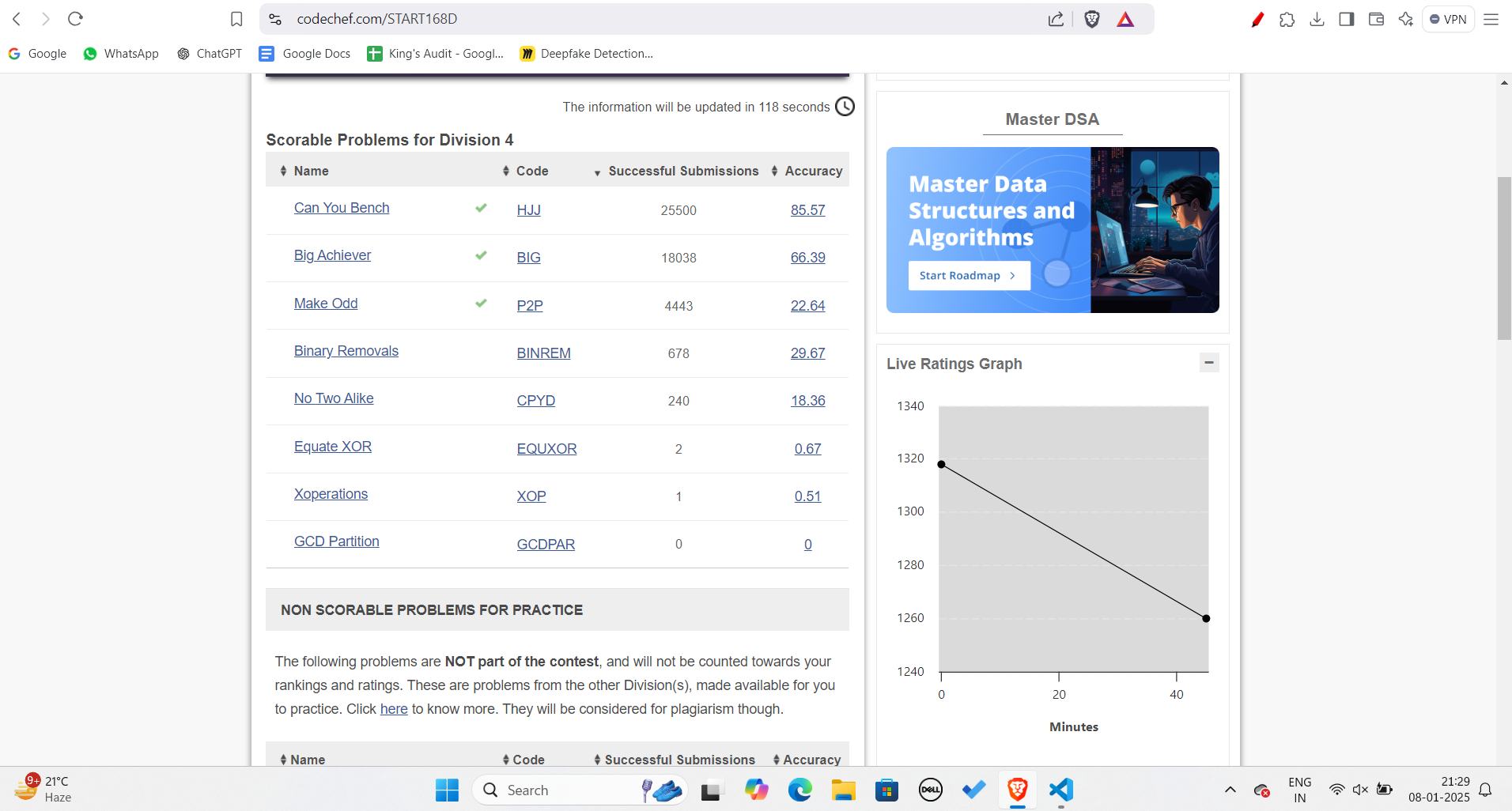This screenshot has height=811, width=1512.
Task: Open the Windows Start menu
Action: (447, 790)
